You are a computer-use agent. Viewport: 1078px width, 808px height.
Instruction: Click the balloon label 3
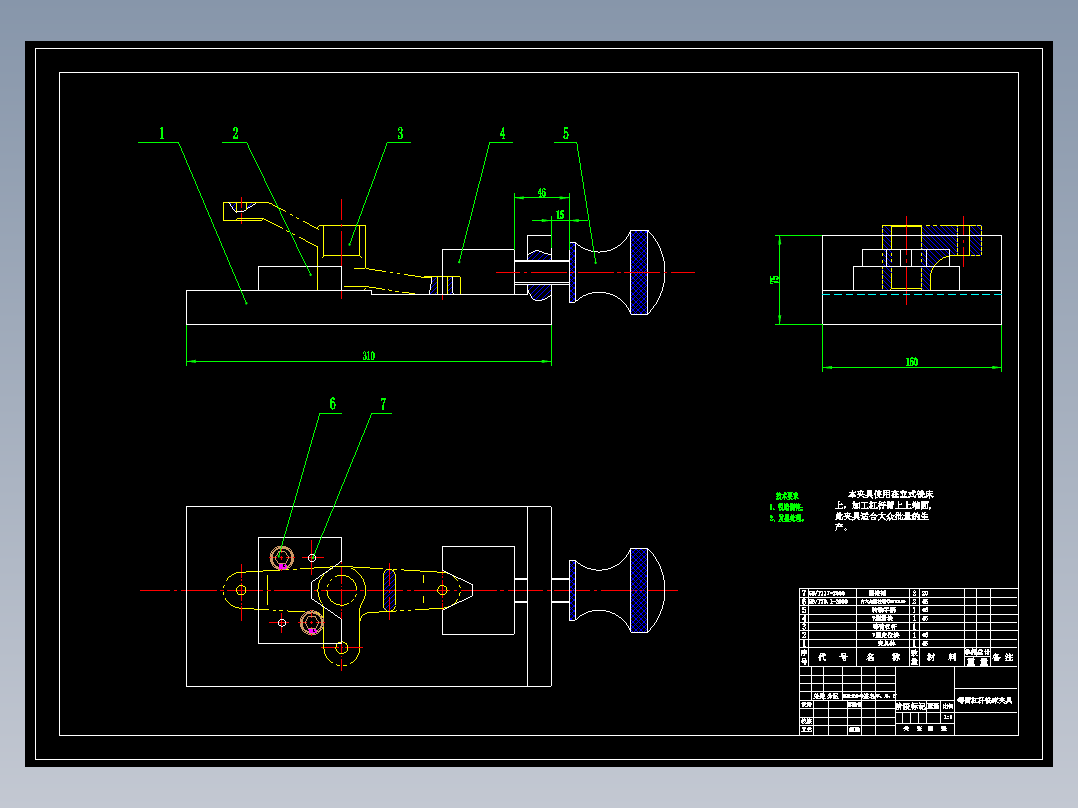pos(400,133)
